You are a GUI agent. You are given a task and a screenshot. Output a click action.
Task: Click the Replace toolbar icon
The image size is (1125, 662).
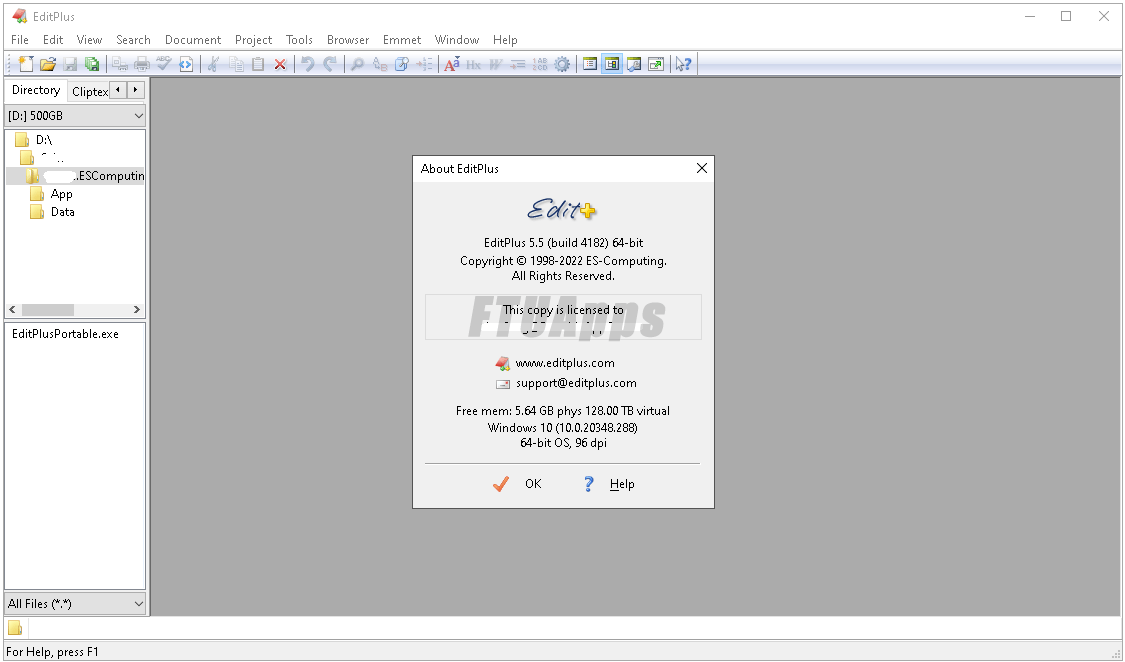tap(380, 64)
